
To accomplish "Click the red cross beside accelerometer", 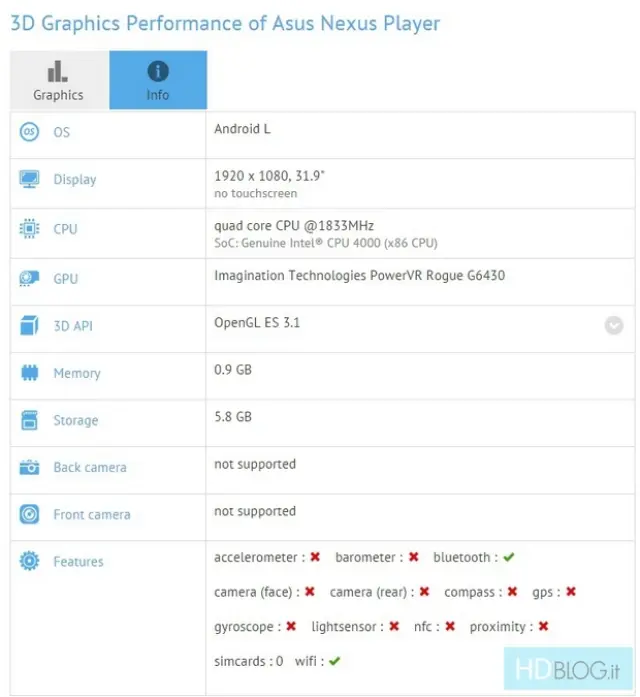I will click(x=315, y=557).
